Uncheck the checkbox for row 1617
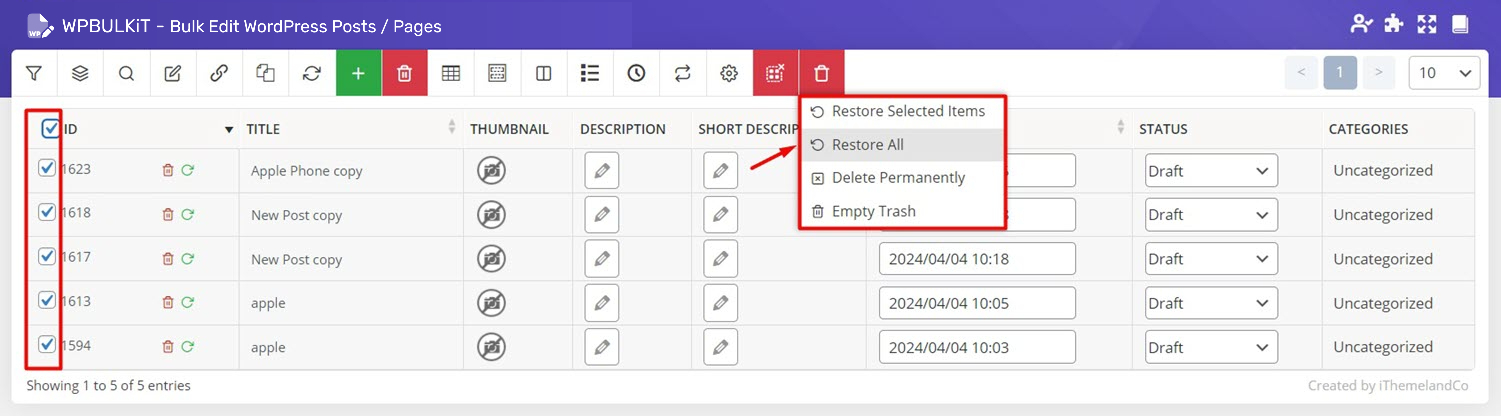Viewport: 1501px width, 416px height. (x=46, y=256)
